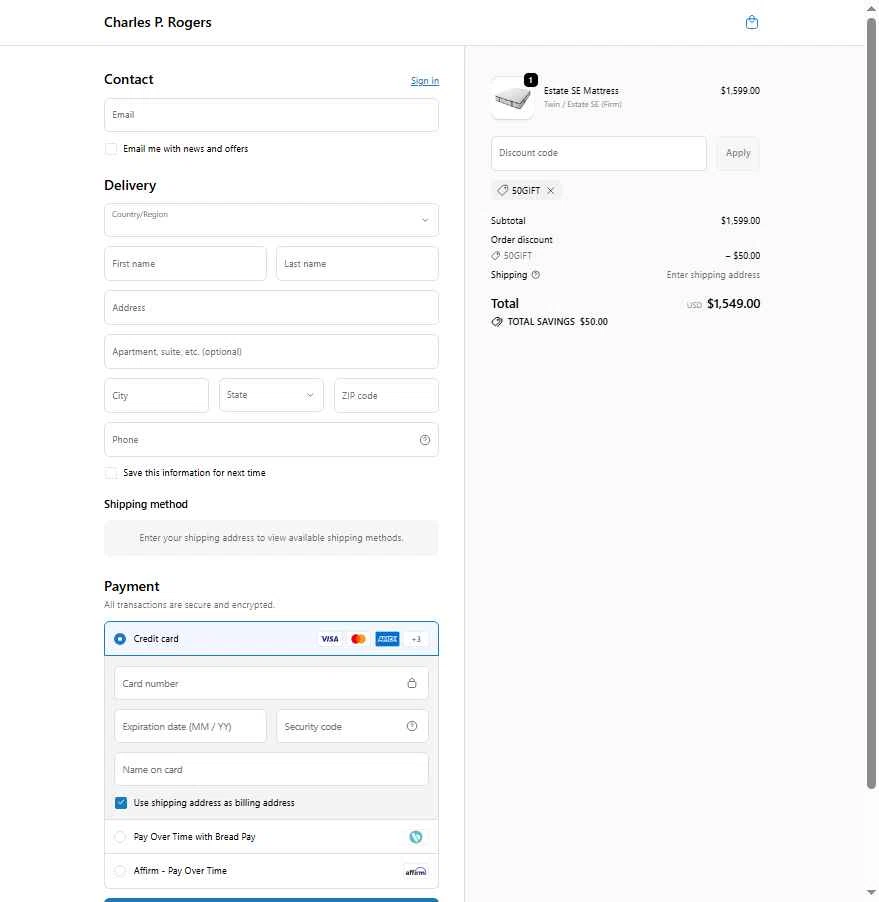Screen dimensions: 879x902
Task: Focus the First name field
Action: point(185,263)
